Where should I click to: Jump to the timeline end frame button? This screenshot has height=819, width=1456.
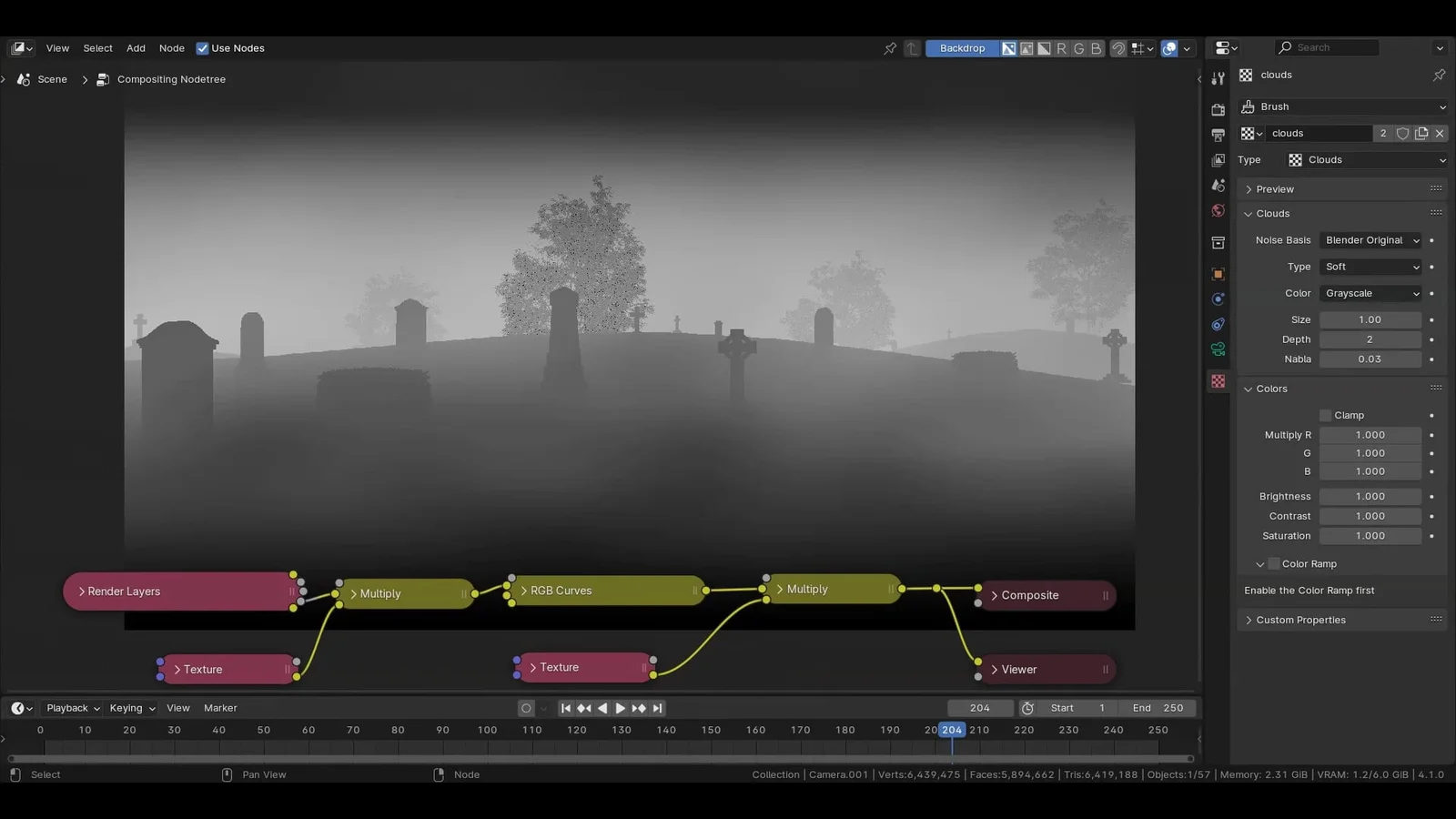(658, 708)
